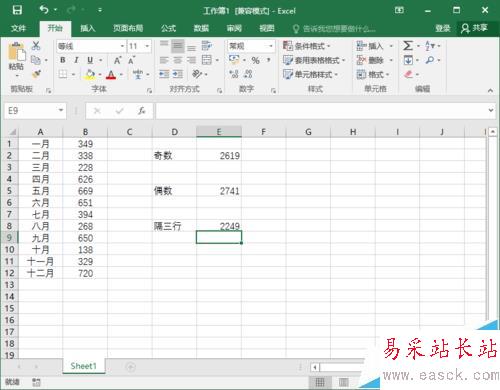The image size is (500, 390).
Task: Apply the red font color A
Action: pyautogui.click(x=111, y=75)
